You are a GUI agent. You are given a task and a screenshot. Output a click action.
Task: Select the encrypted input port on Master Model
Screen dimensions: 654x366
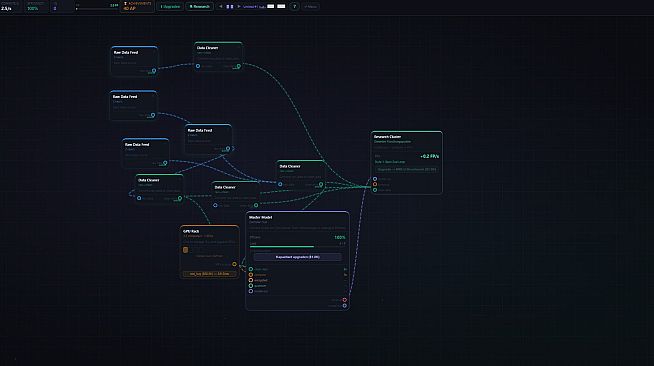click(251, 280)
